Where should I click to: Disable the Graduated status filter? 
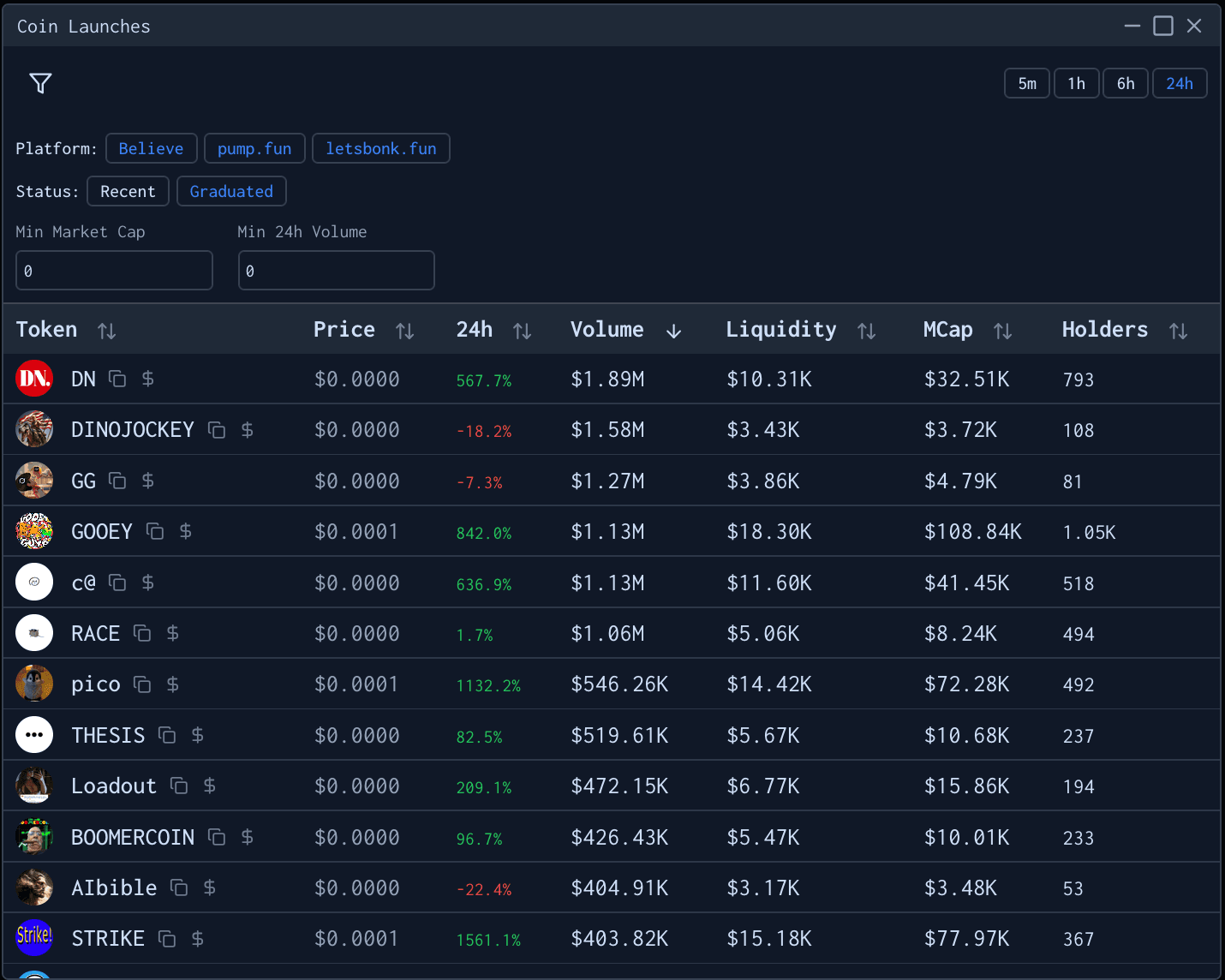[231, 191]
